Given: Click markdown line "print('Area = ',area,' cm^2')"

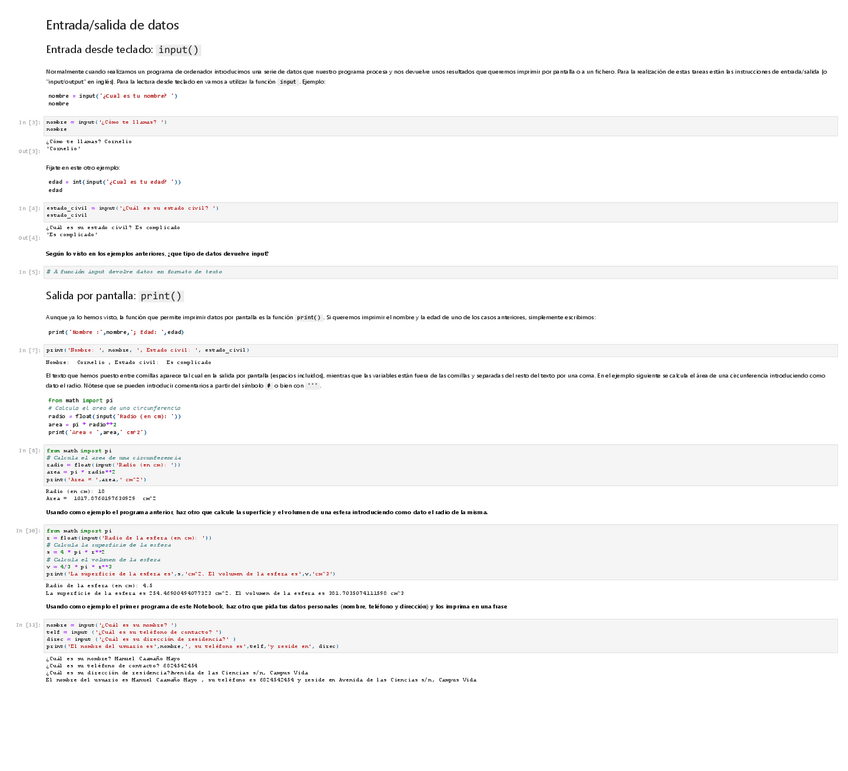Looking at the screenshot, I should [97, 433].
